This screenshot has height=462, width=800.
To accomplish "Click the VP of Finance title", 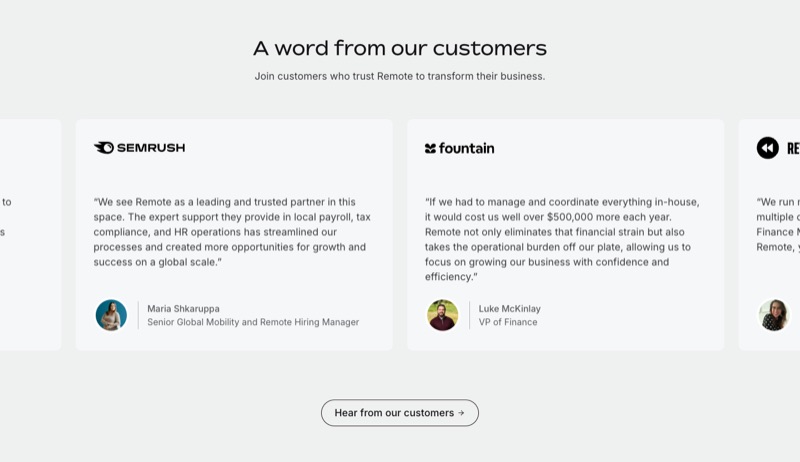I will [x=508, y=322].
